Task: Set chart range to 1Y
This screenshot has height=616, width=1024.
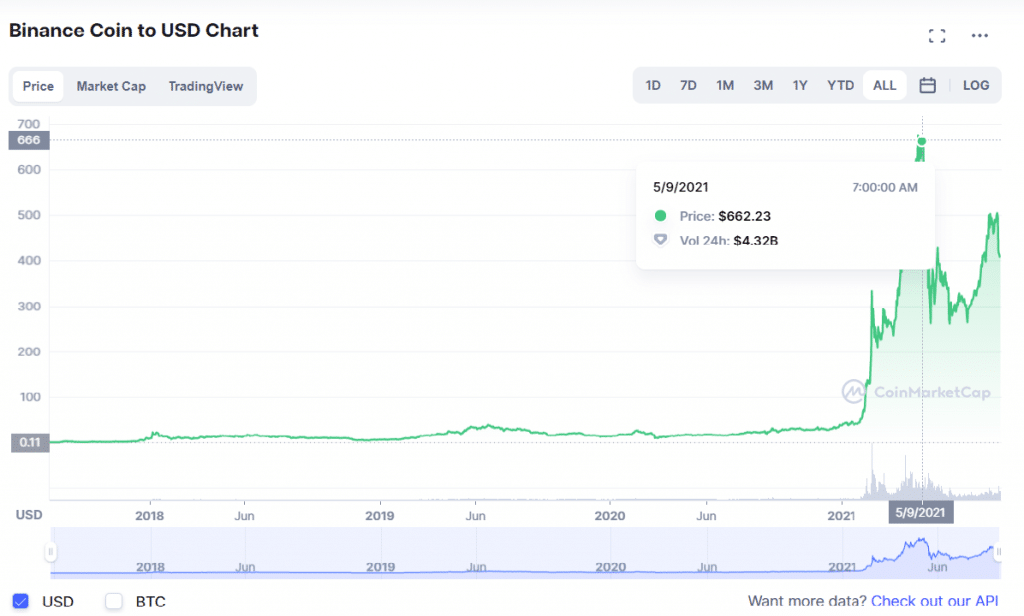Action: pyautogui.click(x=800, y=86)
